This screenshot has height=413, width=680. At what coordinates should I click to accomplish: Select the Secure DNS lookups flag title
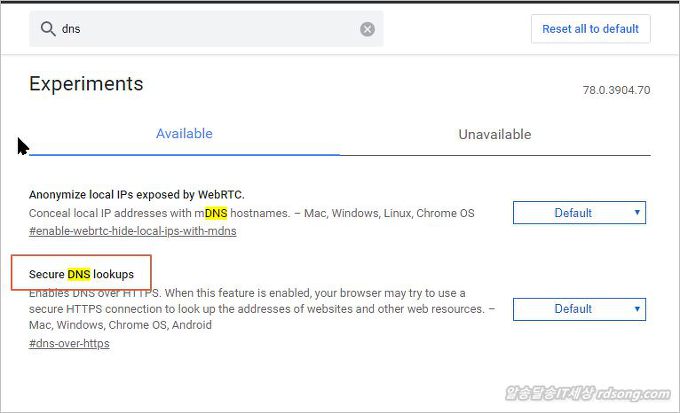pos(81,273)
